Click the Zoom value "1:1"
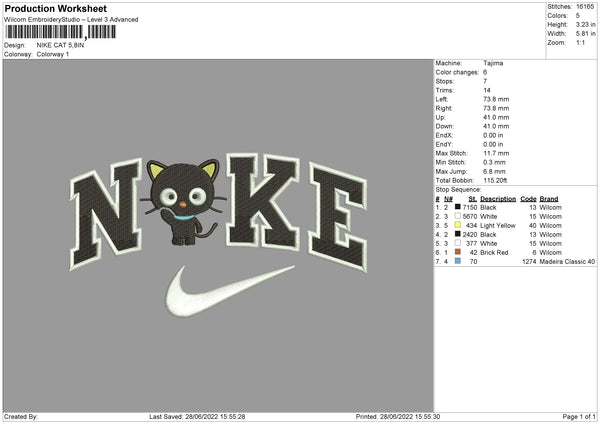This screenshot has width=600, height=424. point(580,42)
